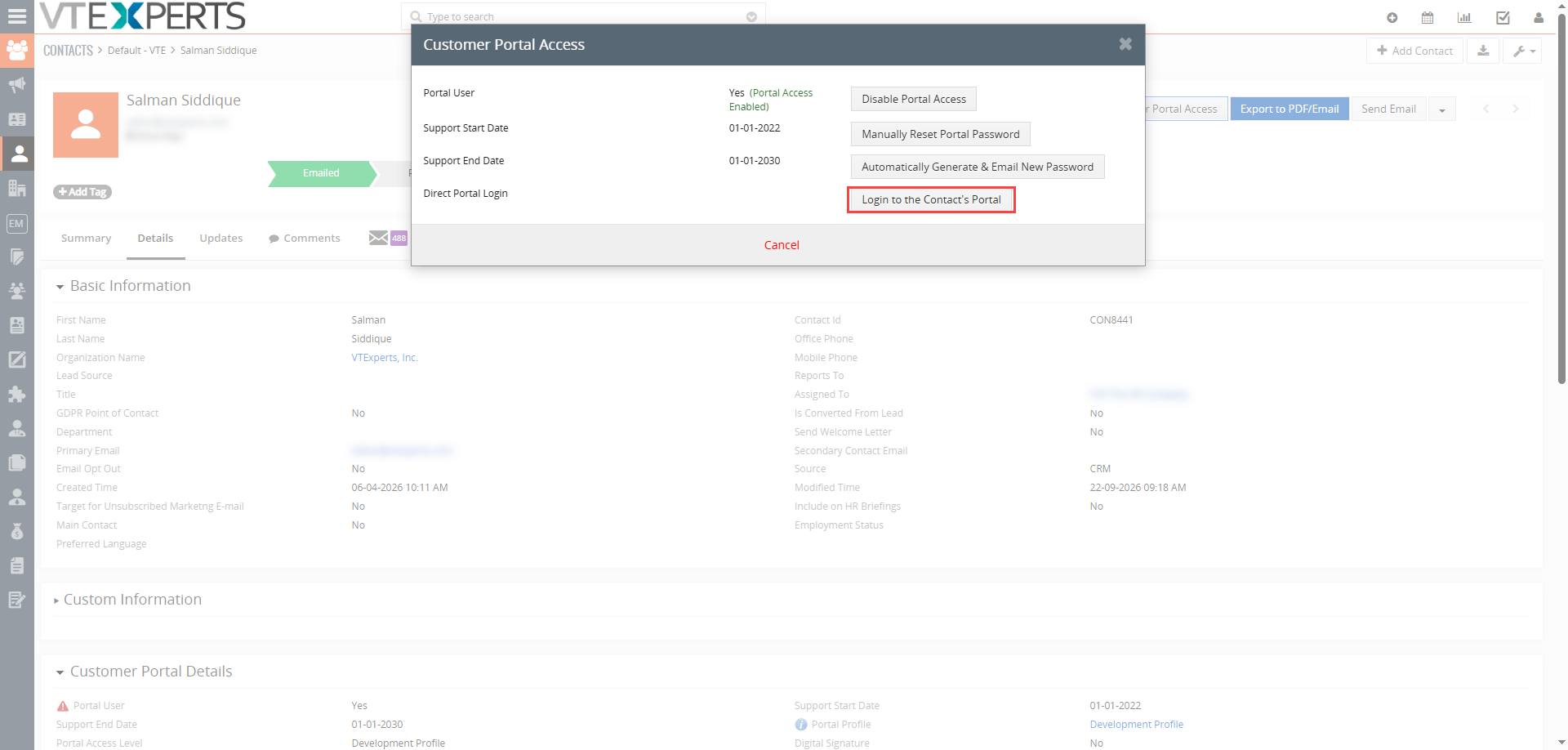Viewport: 1568px width, 750px height.
Task: Open the hamburger main menu
Action: [16, 16]
